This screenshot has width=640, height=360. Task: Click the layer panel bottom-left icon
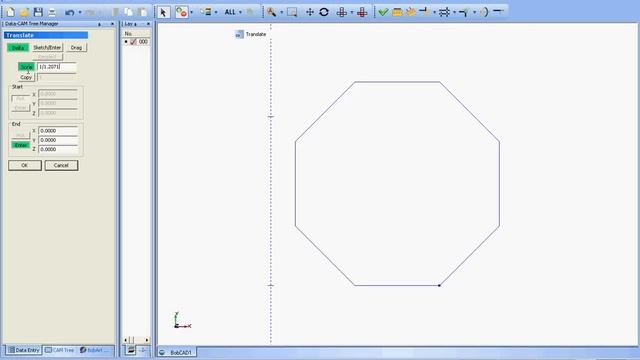pyautogui.click(x=131, y=350)
